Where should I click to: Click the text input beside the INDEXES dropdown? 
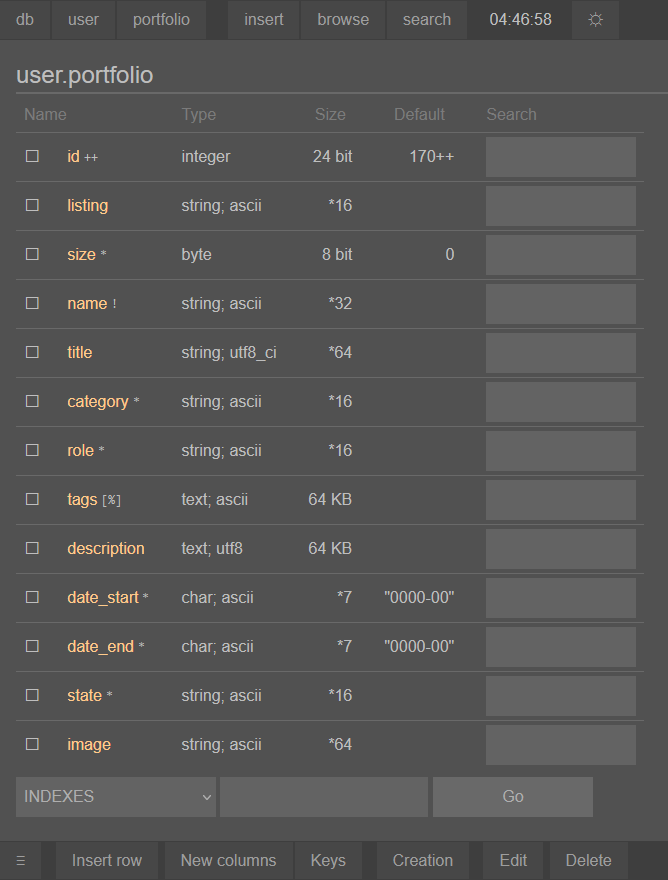click(x=324, y=797)
